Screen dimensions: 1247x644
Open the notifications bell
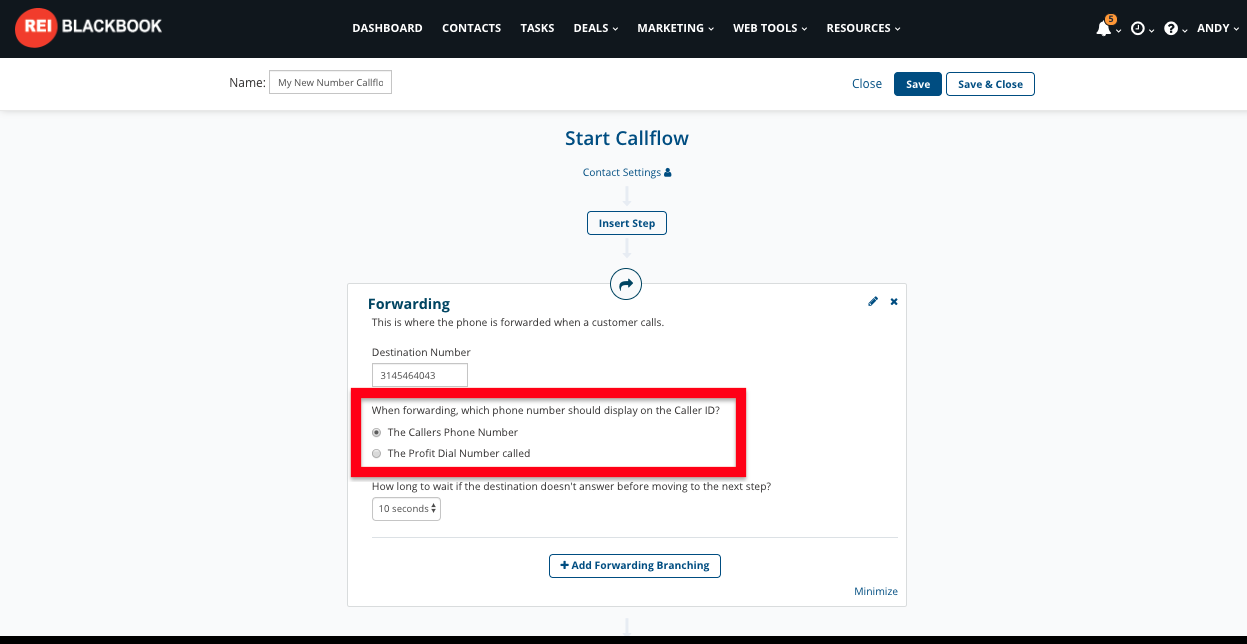[x=1104, y=28]
